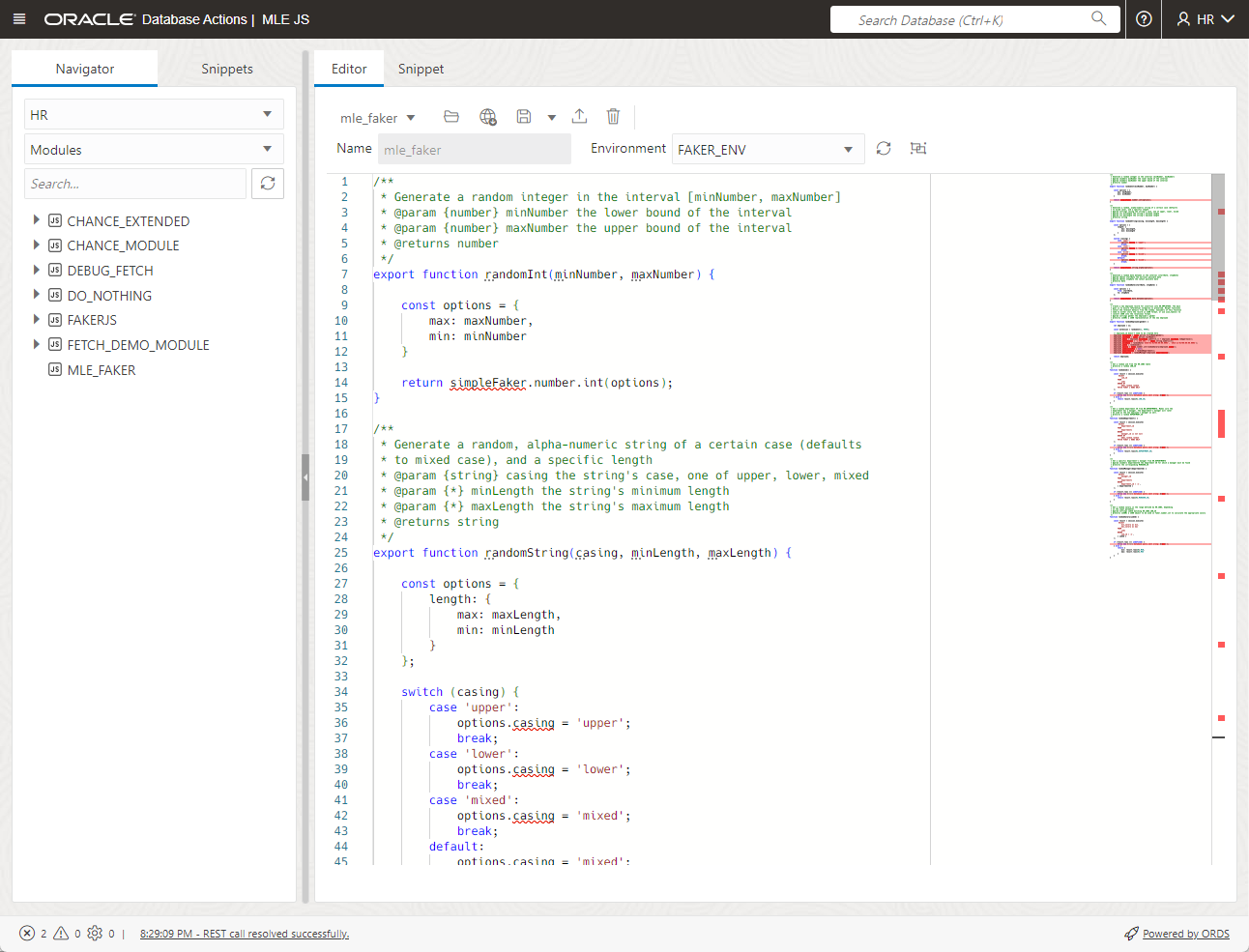This screenshot has width=1249, height=952.
Task: Click line number 25 in gutter
Action: click(341, 553)
